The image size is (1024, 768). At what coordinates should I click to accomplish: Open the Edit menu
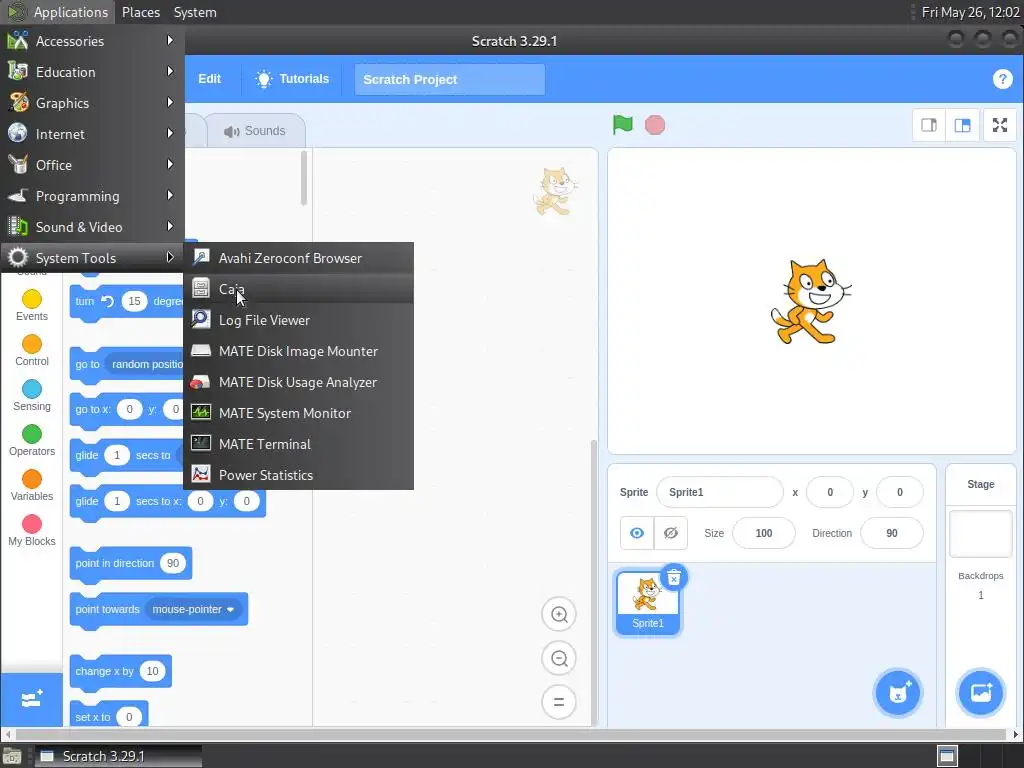210,79
